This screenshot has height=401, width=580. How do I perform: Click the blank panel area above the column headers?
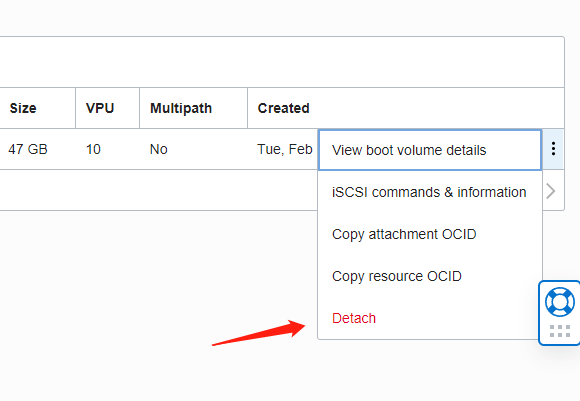[x=282, y=62]
